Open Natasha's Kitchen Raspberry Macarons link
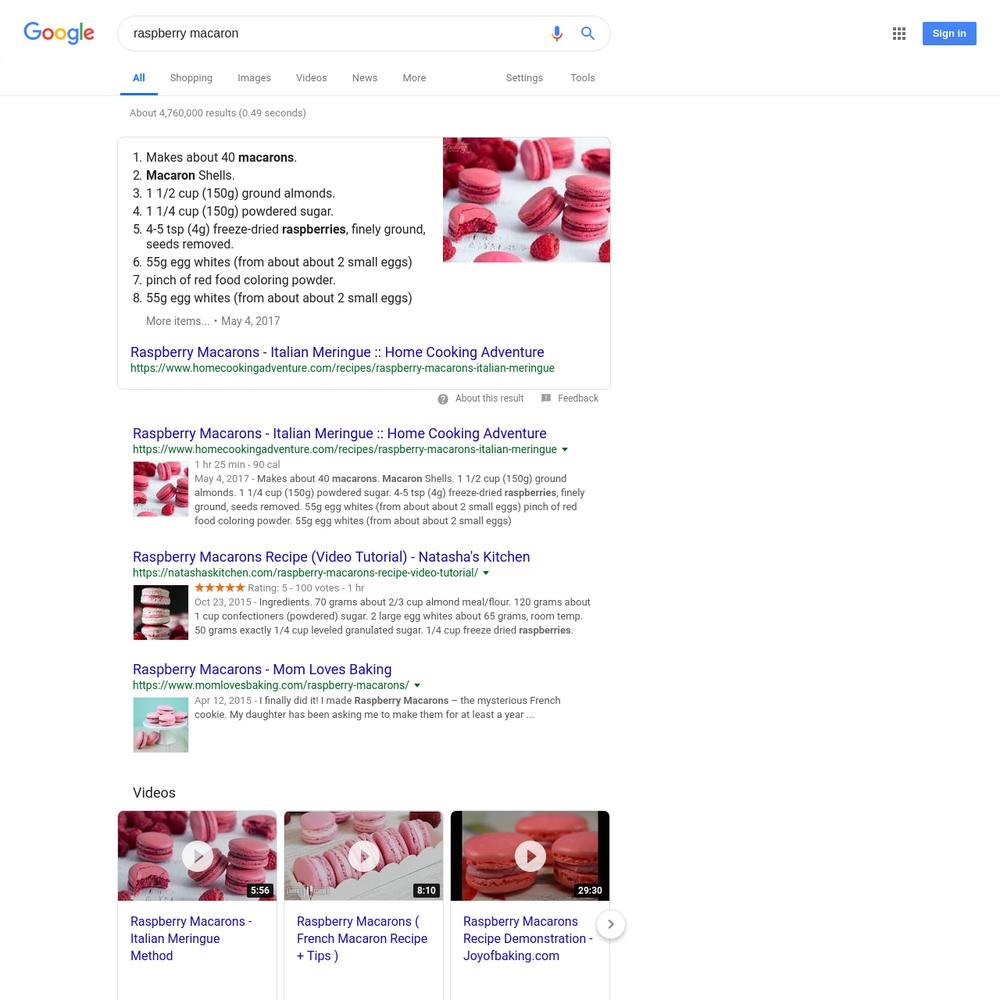The width and height of the screenshot is (1000, 1000). (331, 557)
